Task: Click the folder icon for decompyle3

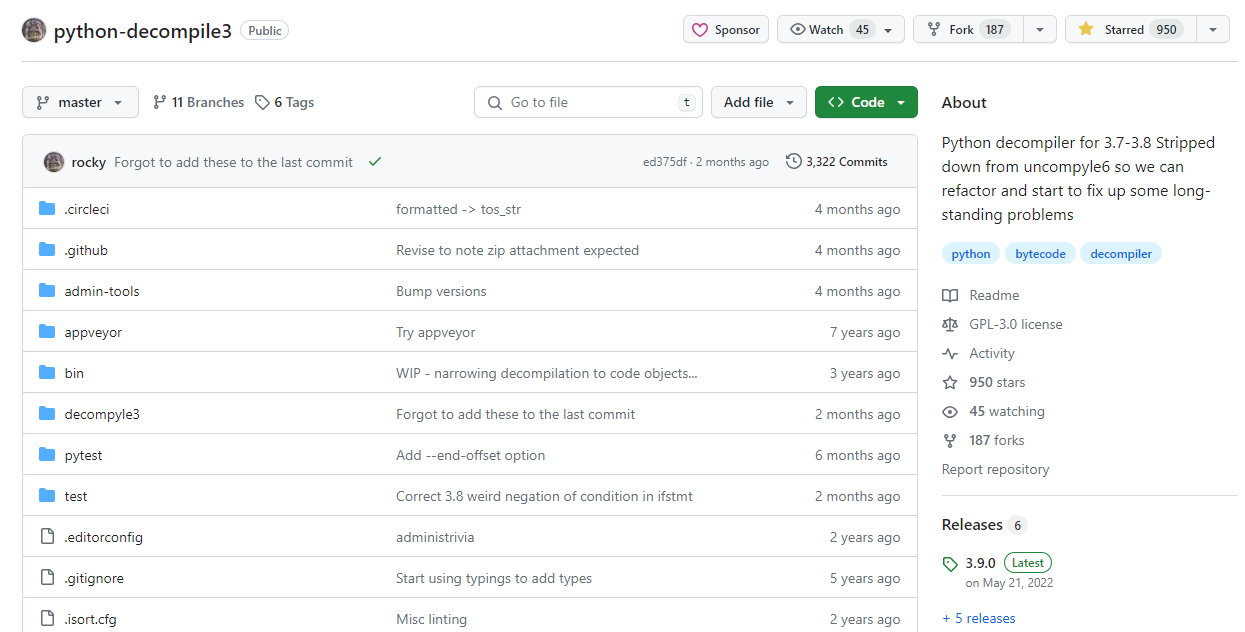Action: pos(47,414)
